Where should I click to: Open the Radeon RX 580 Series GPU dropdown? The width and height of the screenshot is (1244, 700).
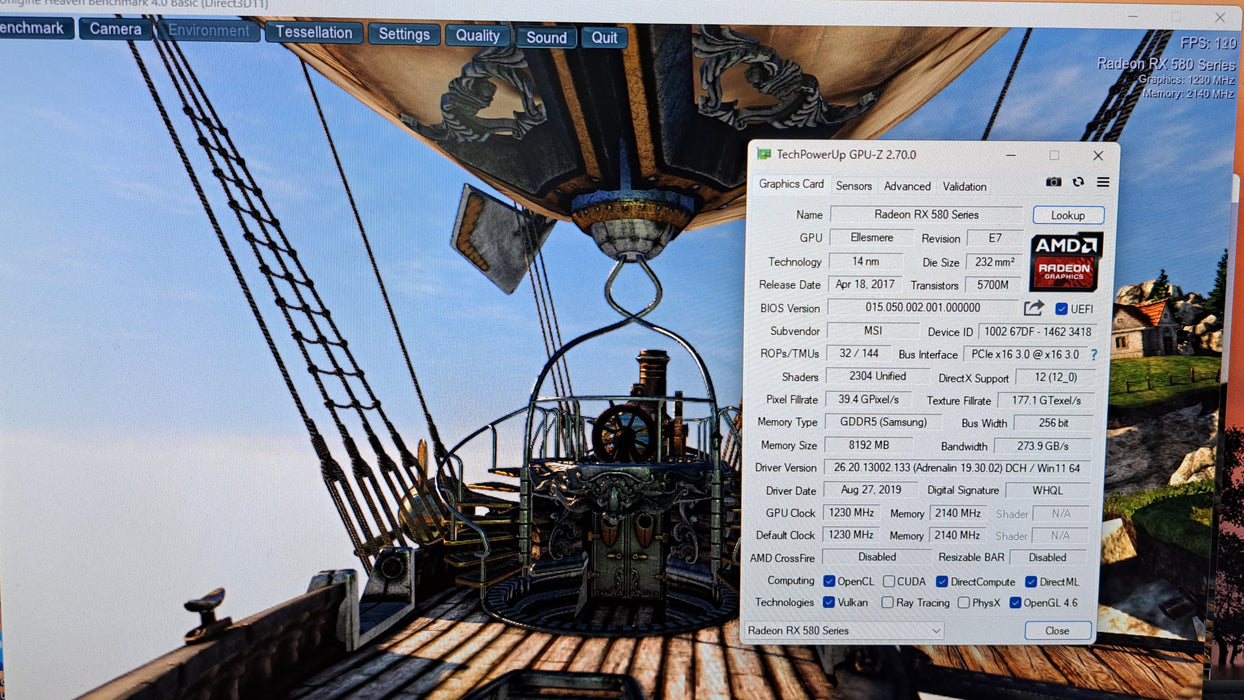pyautogui.click(x=843, y=630)
